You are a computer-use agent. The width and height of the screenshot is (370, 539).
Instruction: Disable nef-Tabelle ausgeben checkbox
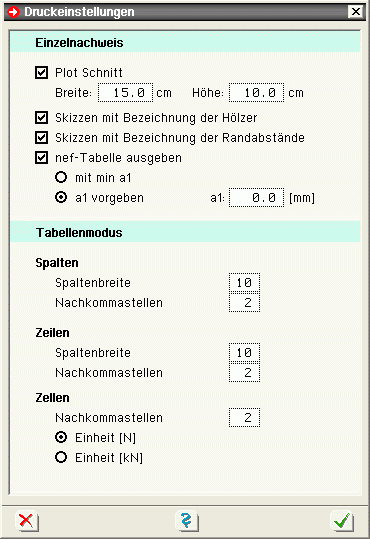coord(42,158)
